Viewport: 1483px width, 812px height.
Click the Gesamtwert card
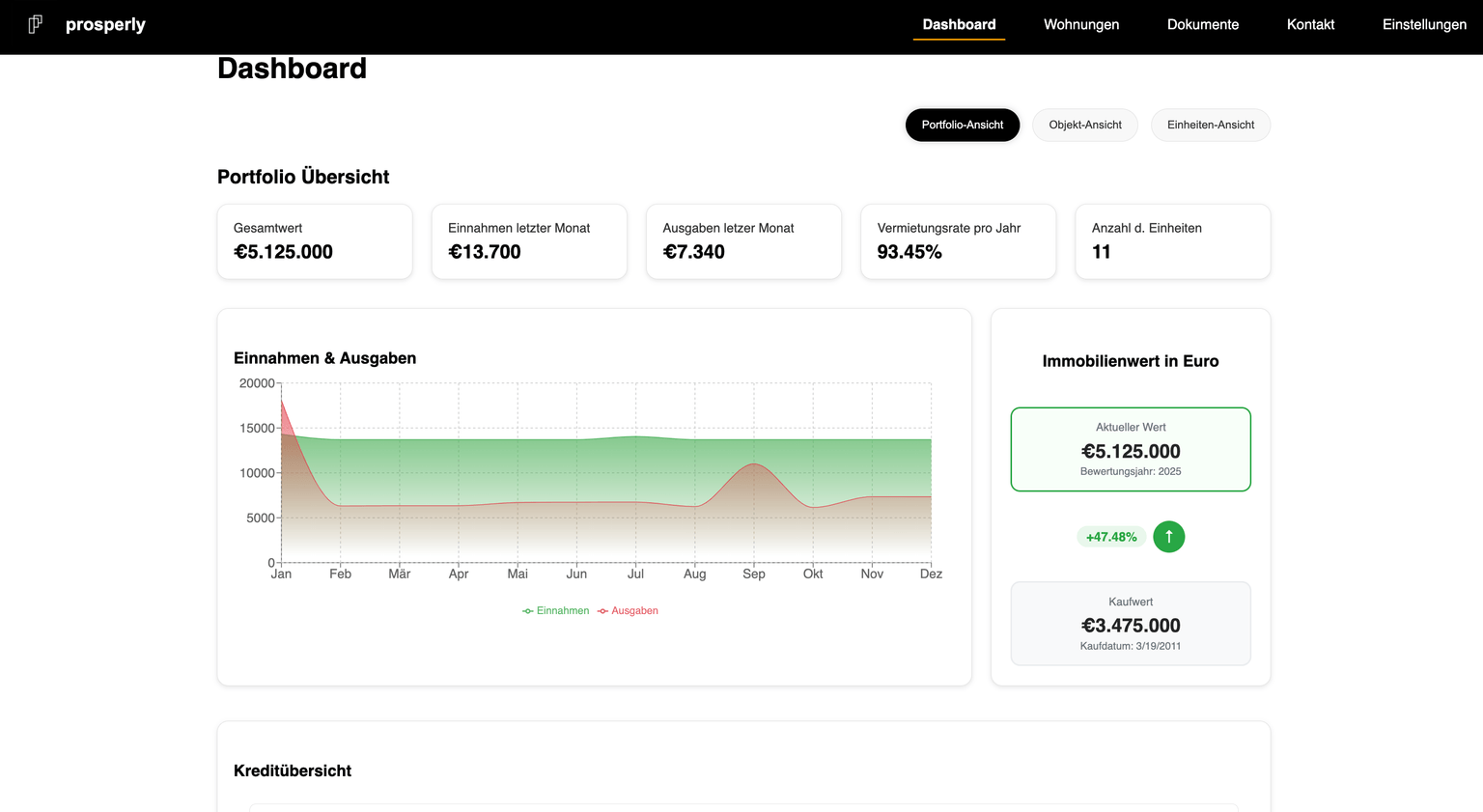[x=315, y=241]
